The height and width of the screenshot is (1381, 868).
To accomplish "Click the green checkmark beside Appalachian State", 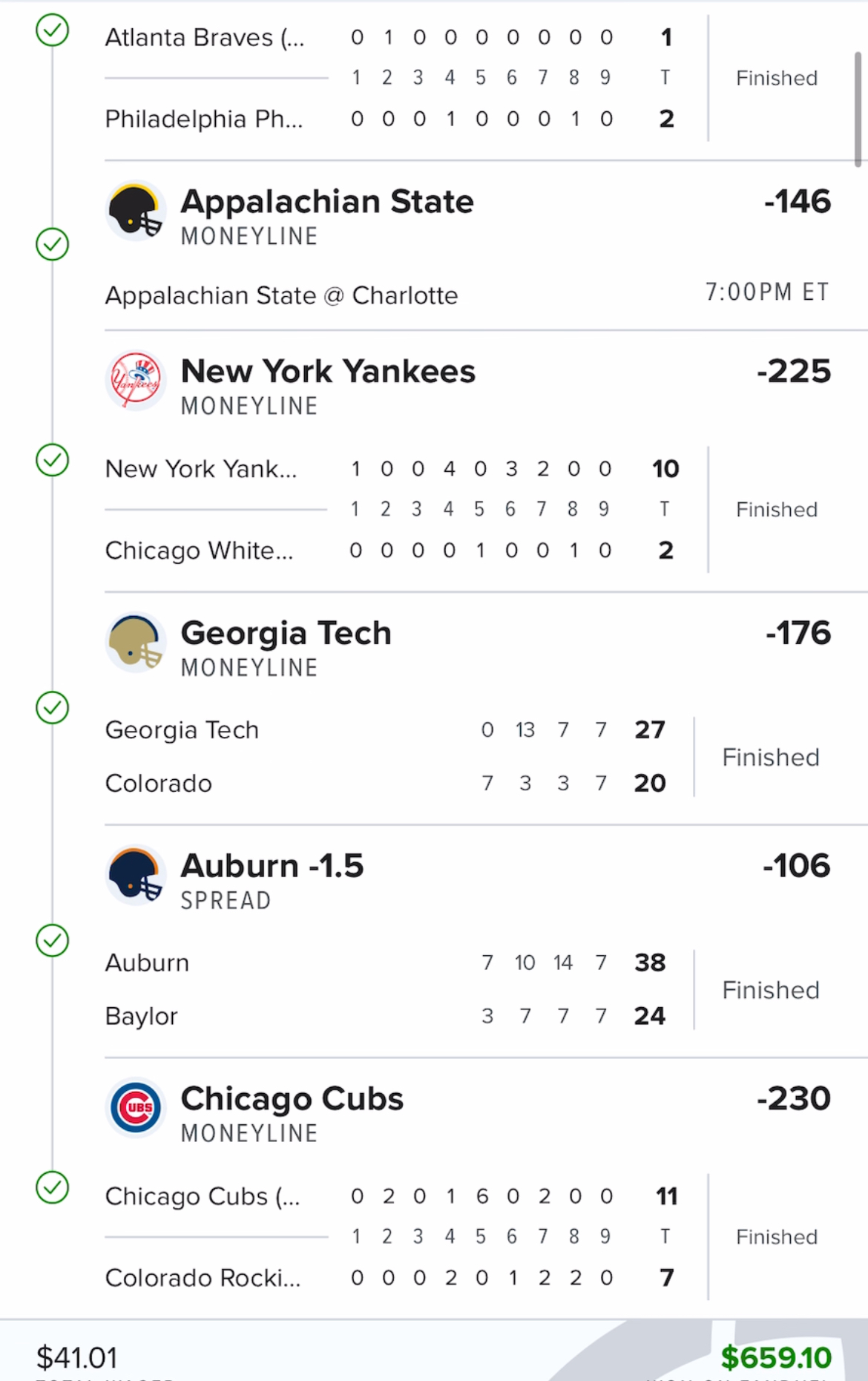I will pos(53,244).
